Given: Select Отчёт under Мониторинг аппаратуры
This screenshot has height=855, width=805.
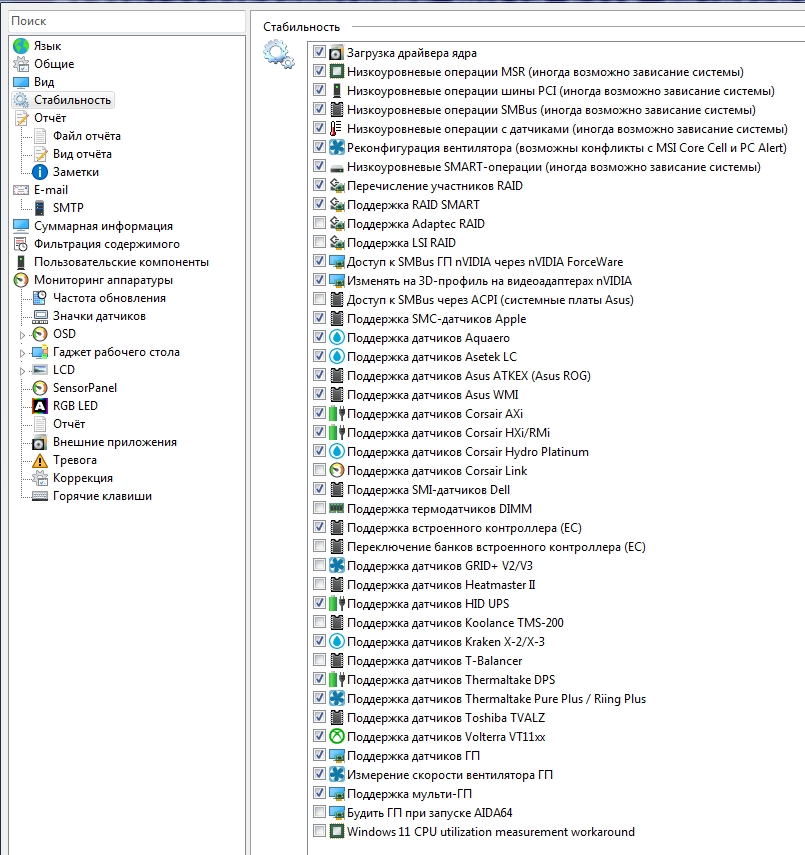Looking at the screenshot, I should (69, 424).
